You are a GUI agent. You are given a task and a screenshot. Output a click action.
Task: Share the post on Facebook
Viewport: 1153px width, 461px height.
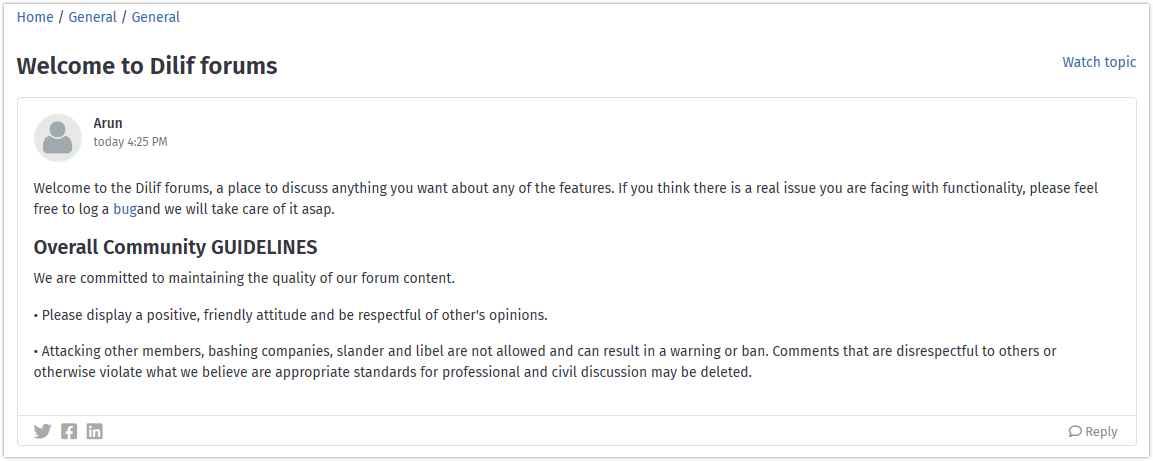69,431
